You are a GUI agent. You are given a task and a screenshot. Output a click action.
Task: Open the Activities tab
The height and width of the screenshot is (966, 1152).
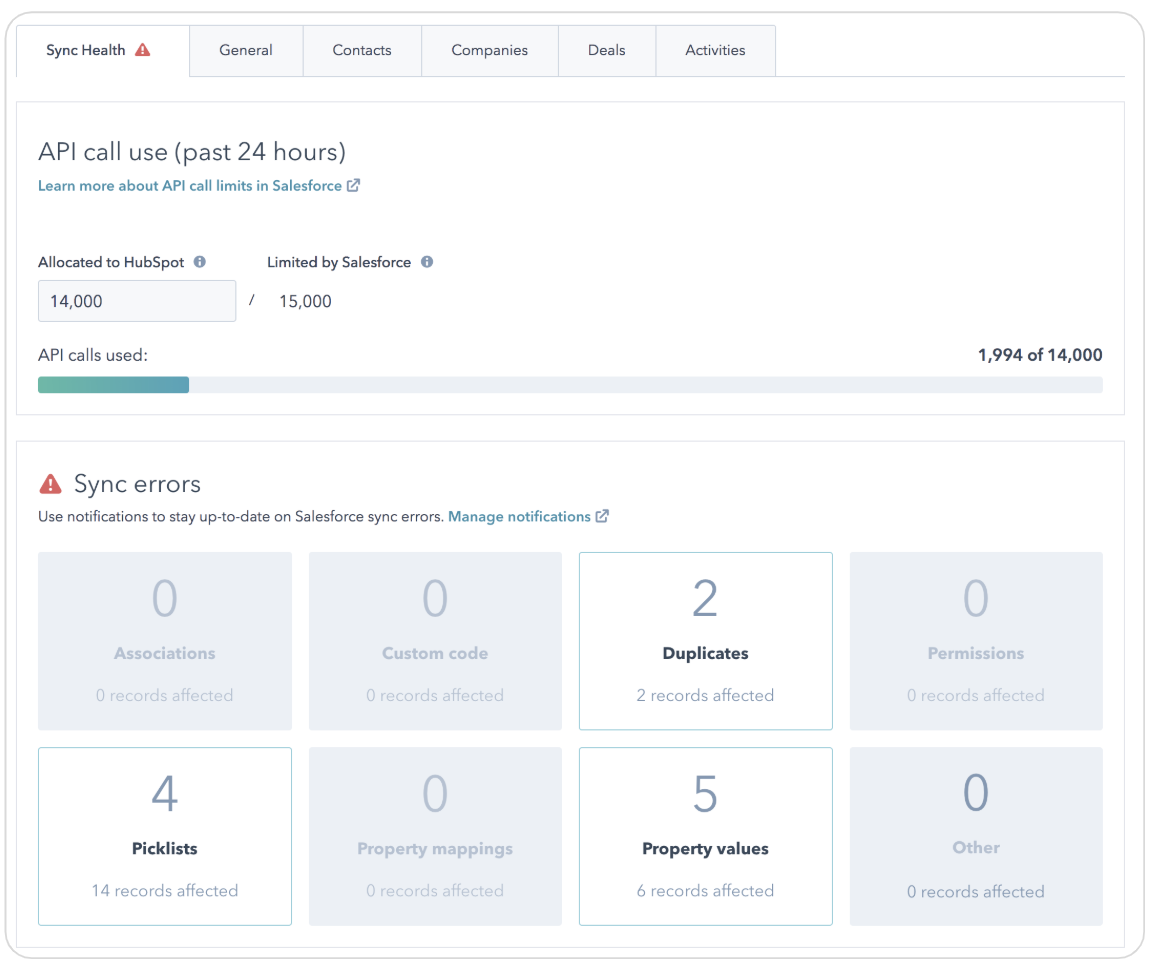click(715, 50)
